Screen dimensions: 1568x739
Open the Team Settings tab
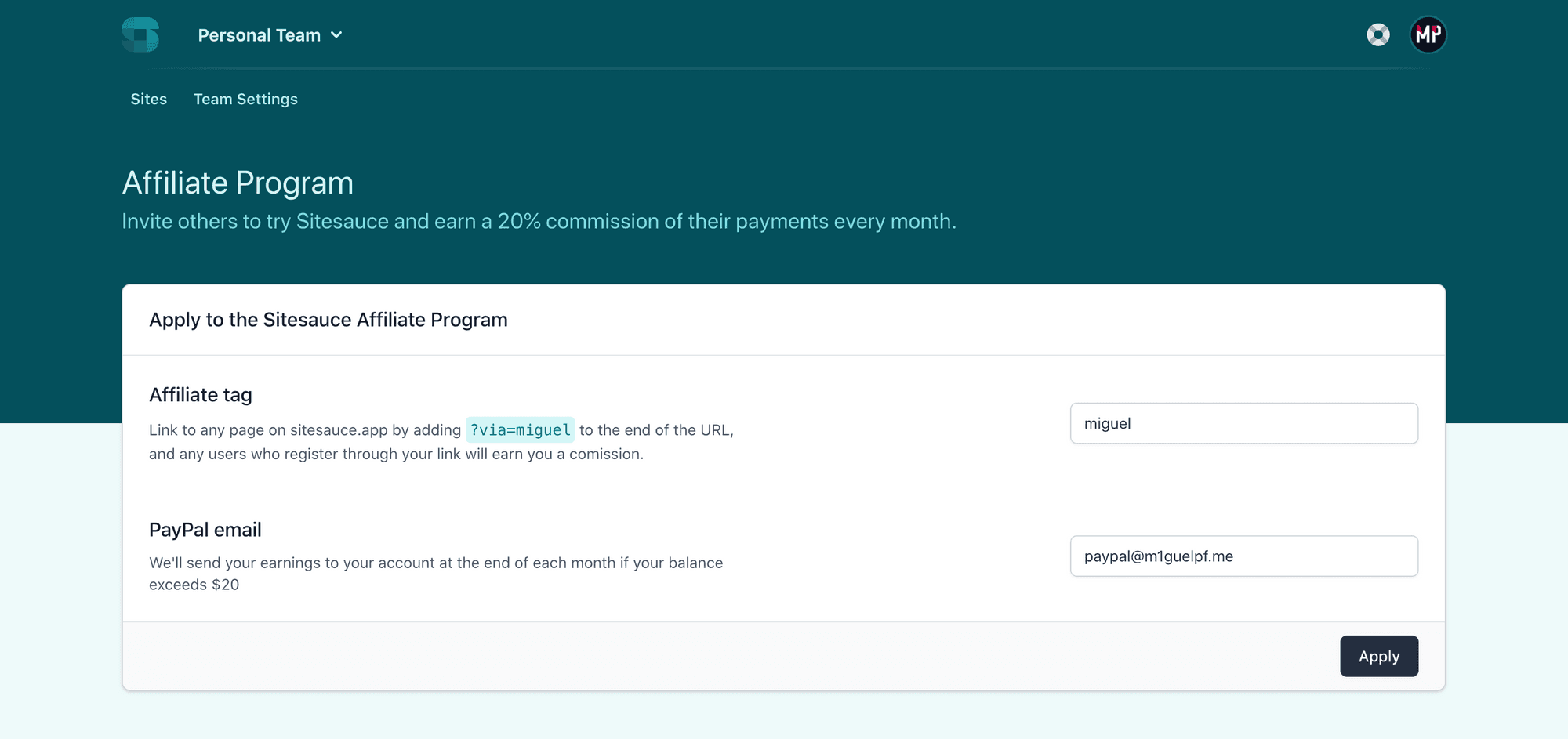coord(245,99)
